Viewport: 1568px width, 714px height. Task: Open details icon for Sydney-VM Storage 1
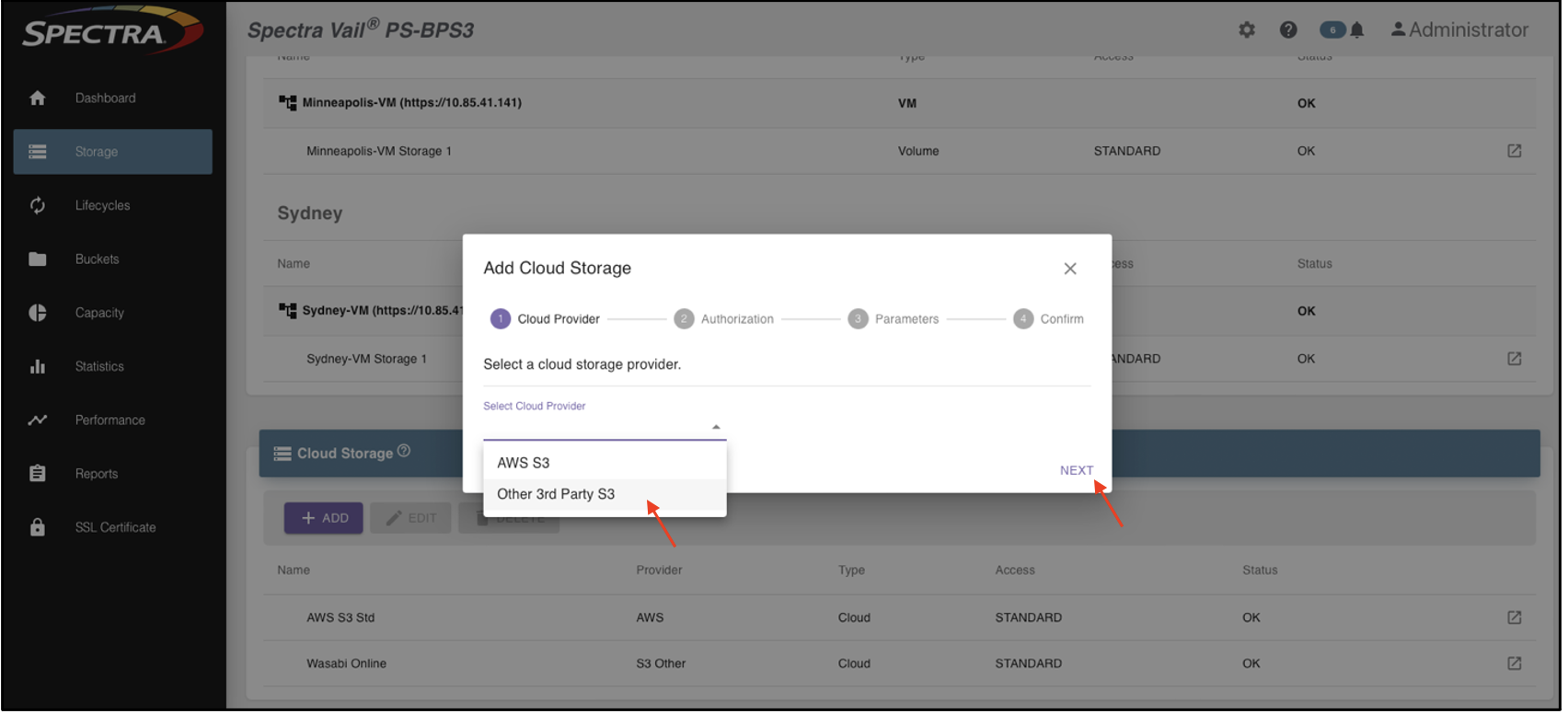1515,359
